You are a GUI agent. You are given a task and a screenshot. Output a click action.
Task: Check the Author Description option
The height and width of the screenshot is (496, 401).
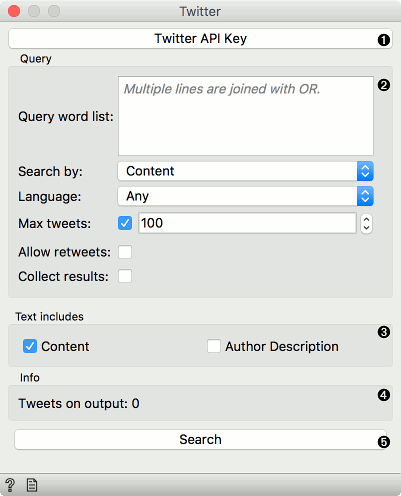[x=214, y=346]
